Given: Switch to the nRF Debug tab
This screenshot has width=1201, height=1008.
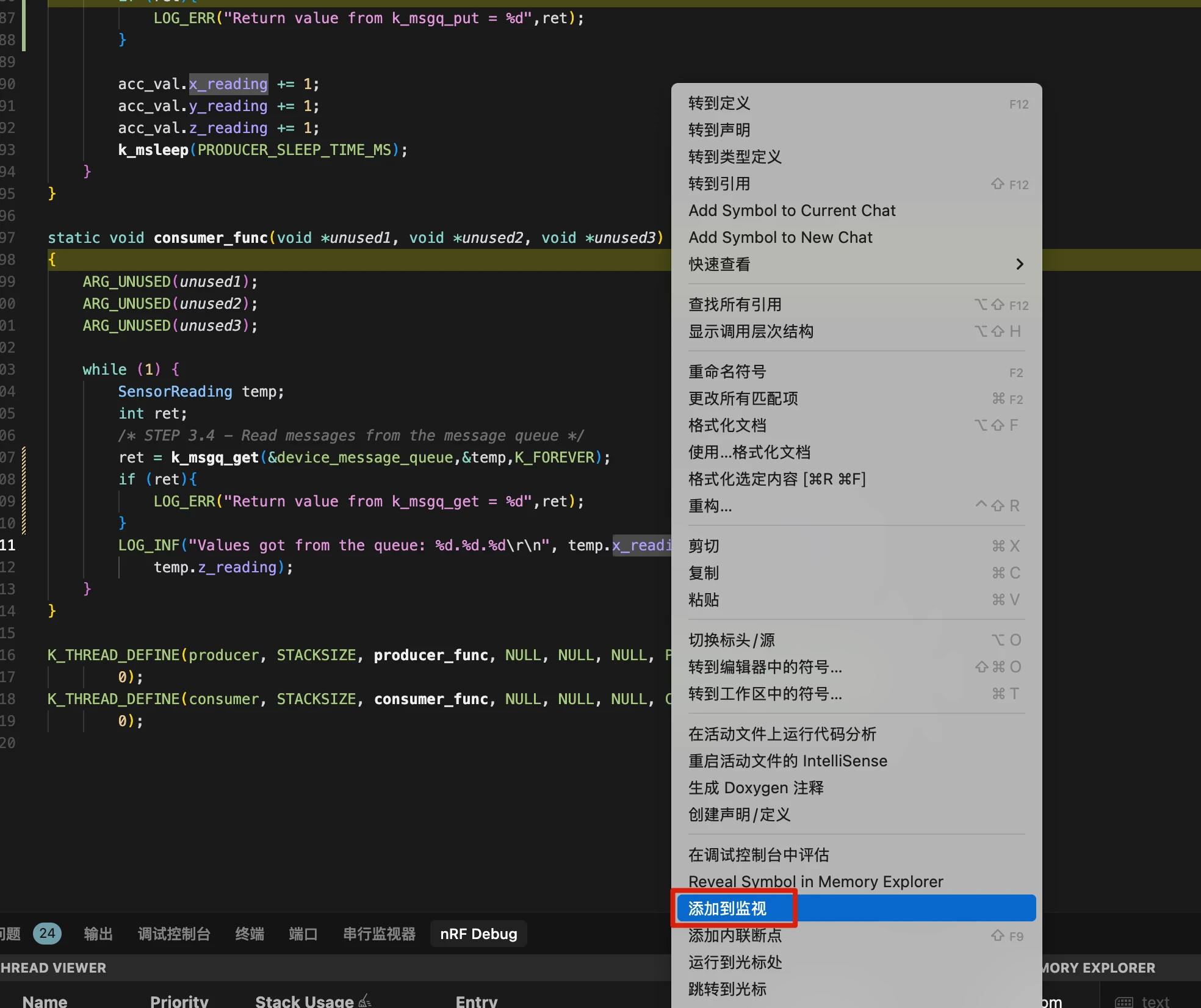Looking at the screenshot, I should point(478,934).
